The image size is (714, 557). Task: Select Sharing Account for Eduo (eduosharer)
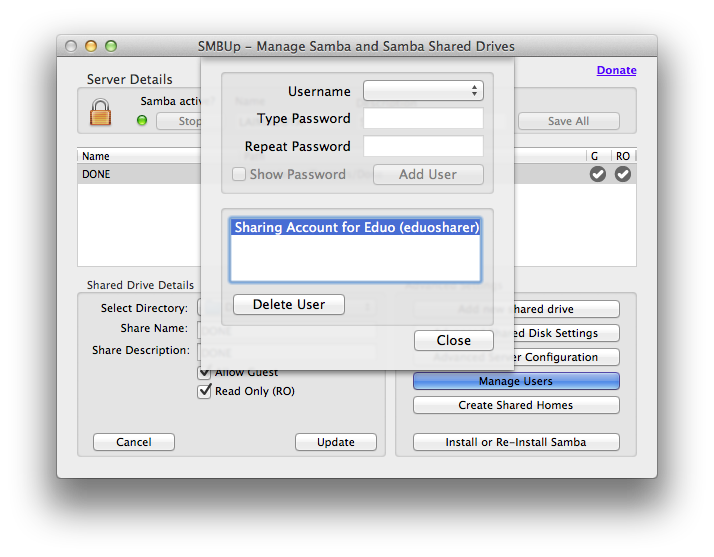[x=356, y=227]
